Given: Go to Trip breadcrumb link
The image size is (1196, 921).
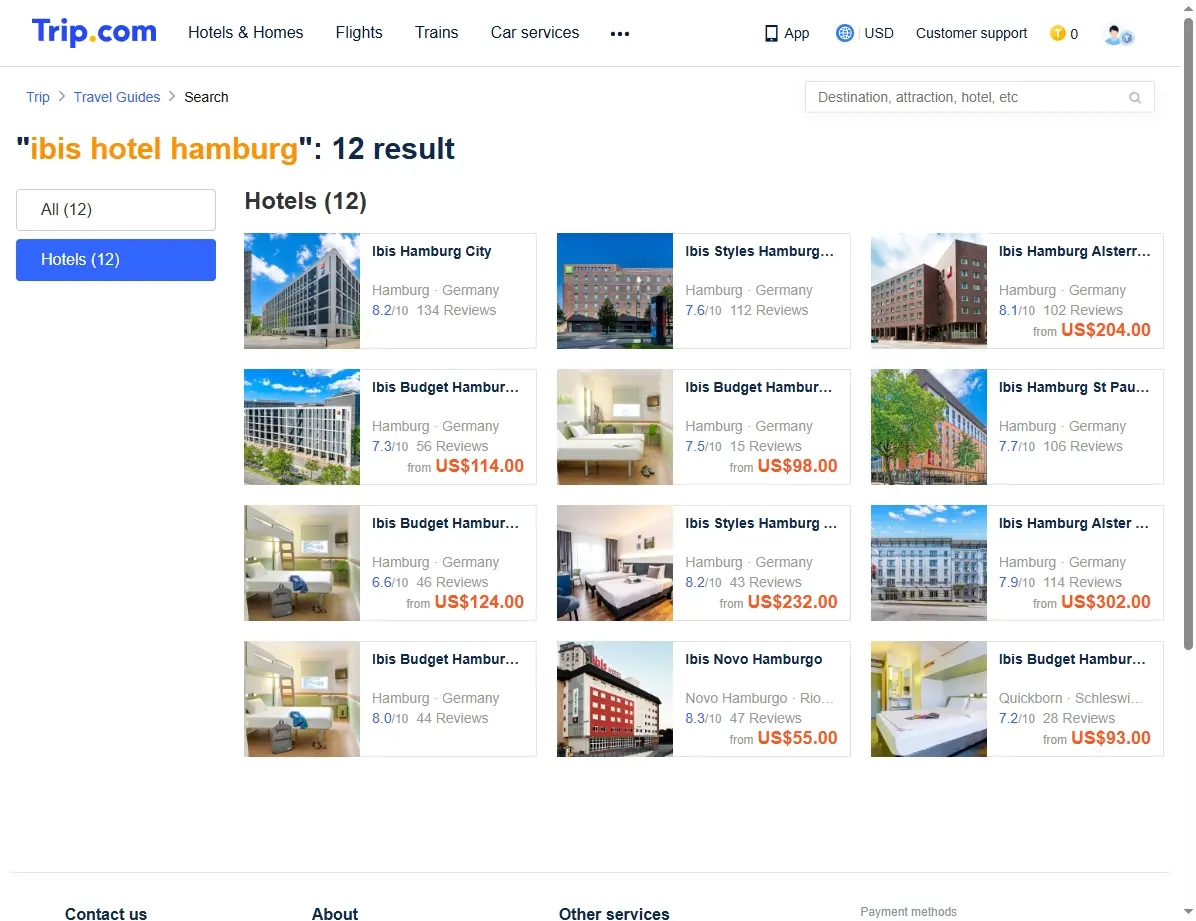Looking at the screenshot, I should coord(37,97).
